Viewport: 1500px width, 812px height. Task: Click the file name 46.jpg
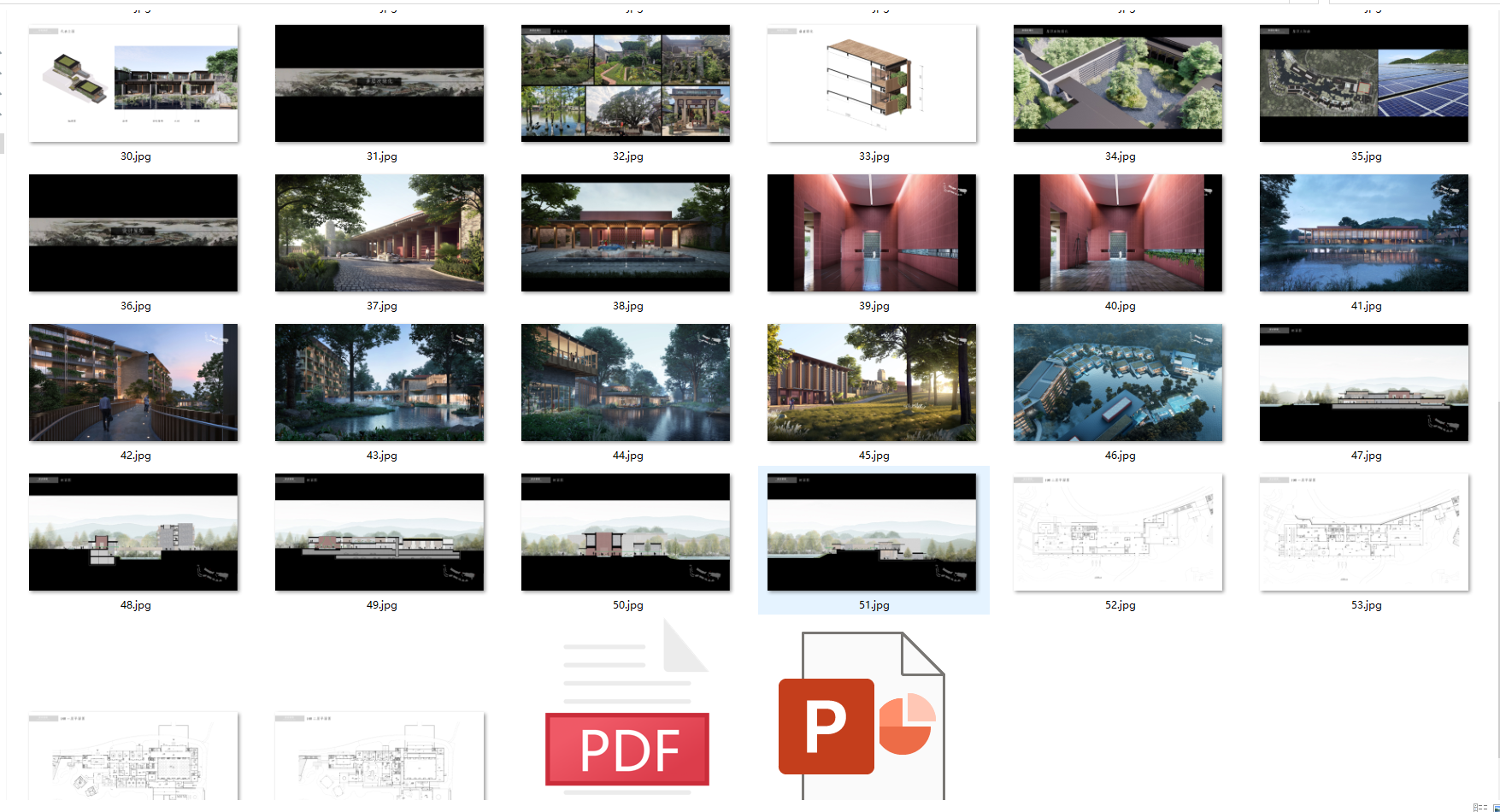(x=1121, y=456)
